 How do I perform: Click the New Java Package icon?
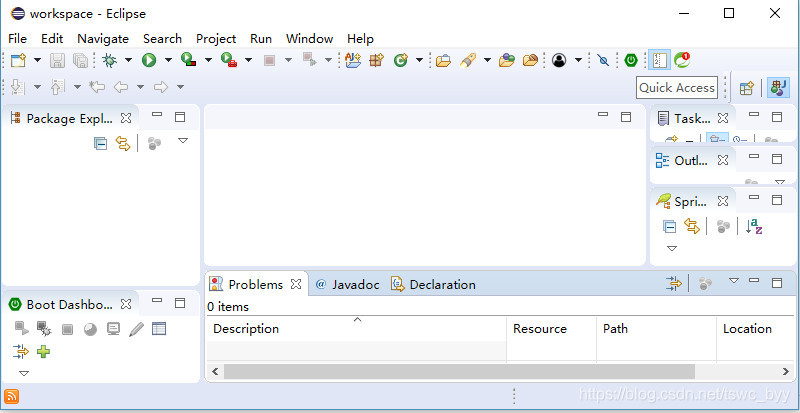click(377, 60)
